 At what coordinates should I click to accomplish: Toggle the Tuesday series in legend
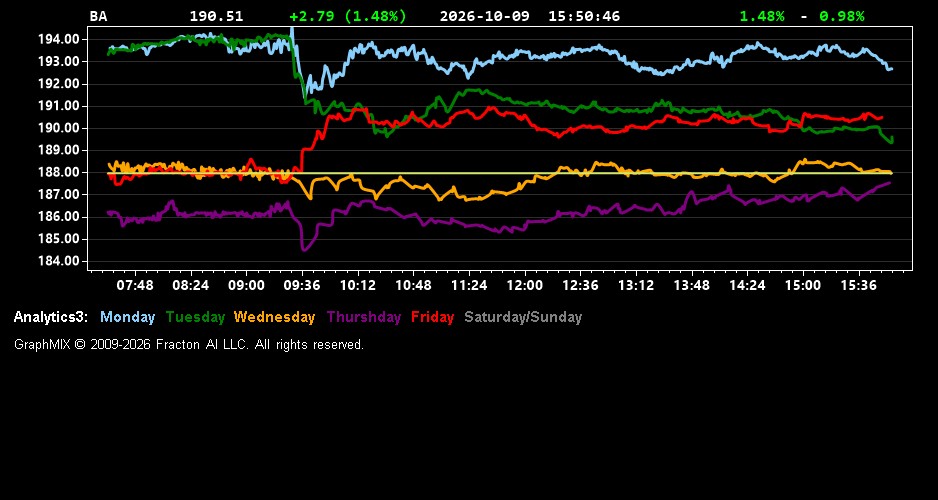[196, 317]
